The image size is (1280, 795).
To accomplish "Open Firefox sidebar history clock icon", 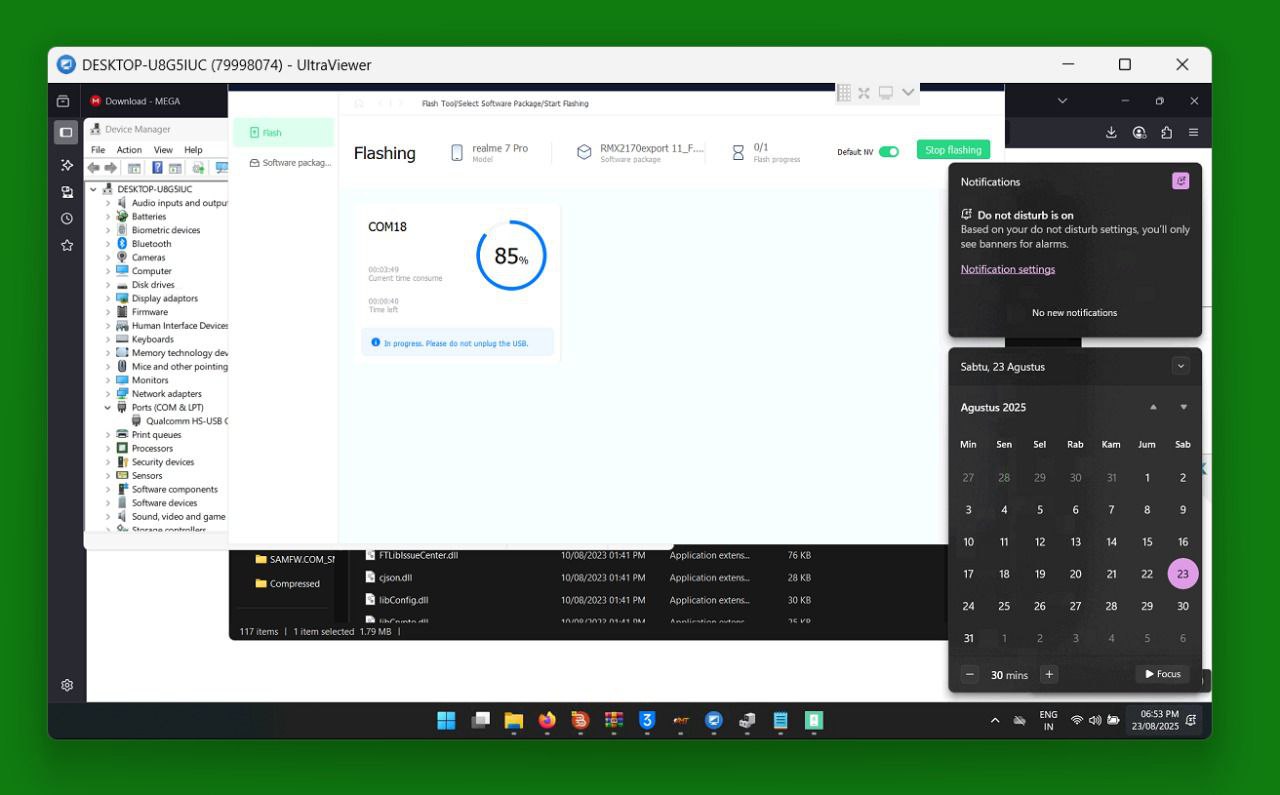I will 67,218.
